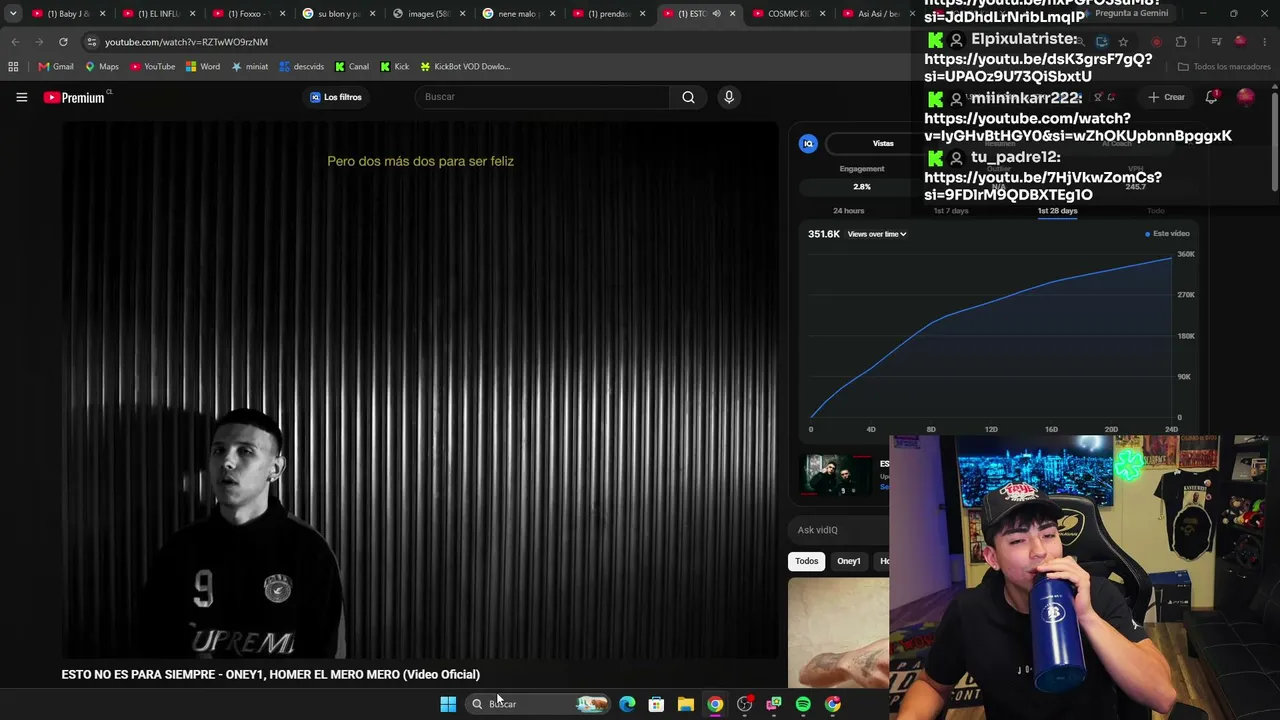Image resolution: width=1280 pixels, height=720 pixels.
Task: Switch to the Baby J tab
Action: click(64, 14)
